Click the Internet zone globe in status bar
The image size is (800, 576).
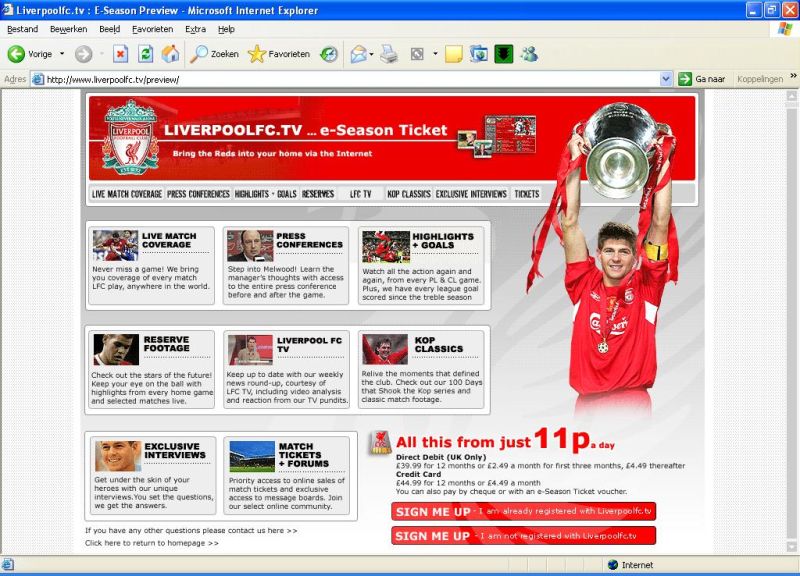(613, 565)
